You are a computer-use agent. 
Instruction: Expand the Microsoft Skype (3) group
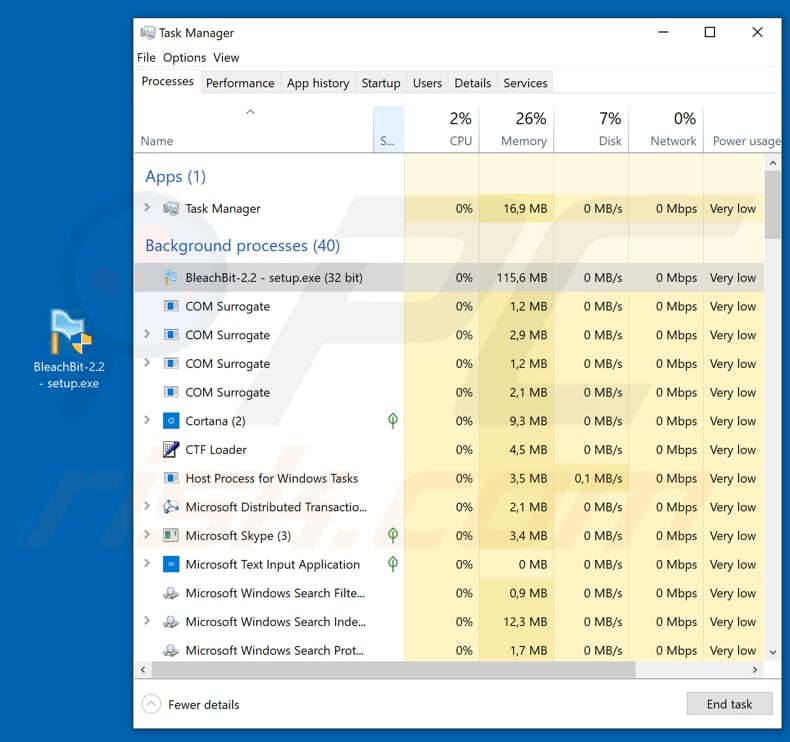click(147, 536)
